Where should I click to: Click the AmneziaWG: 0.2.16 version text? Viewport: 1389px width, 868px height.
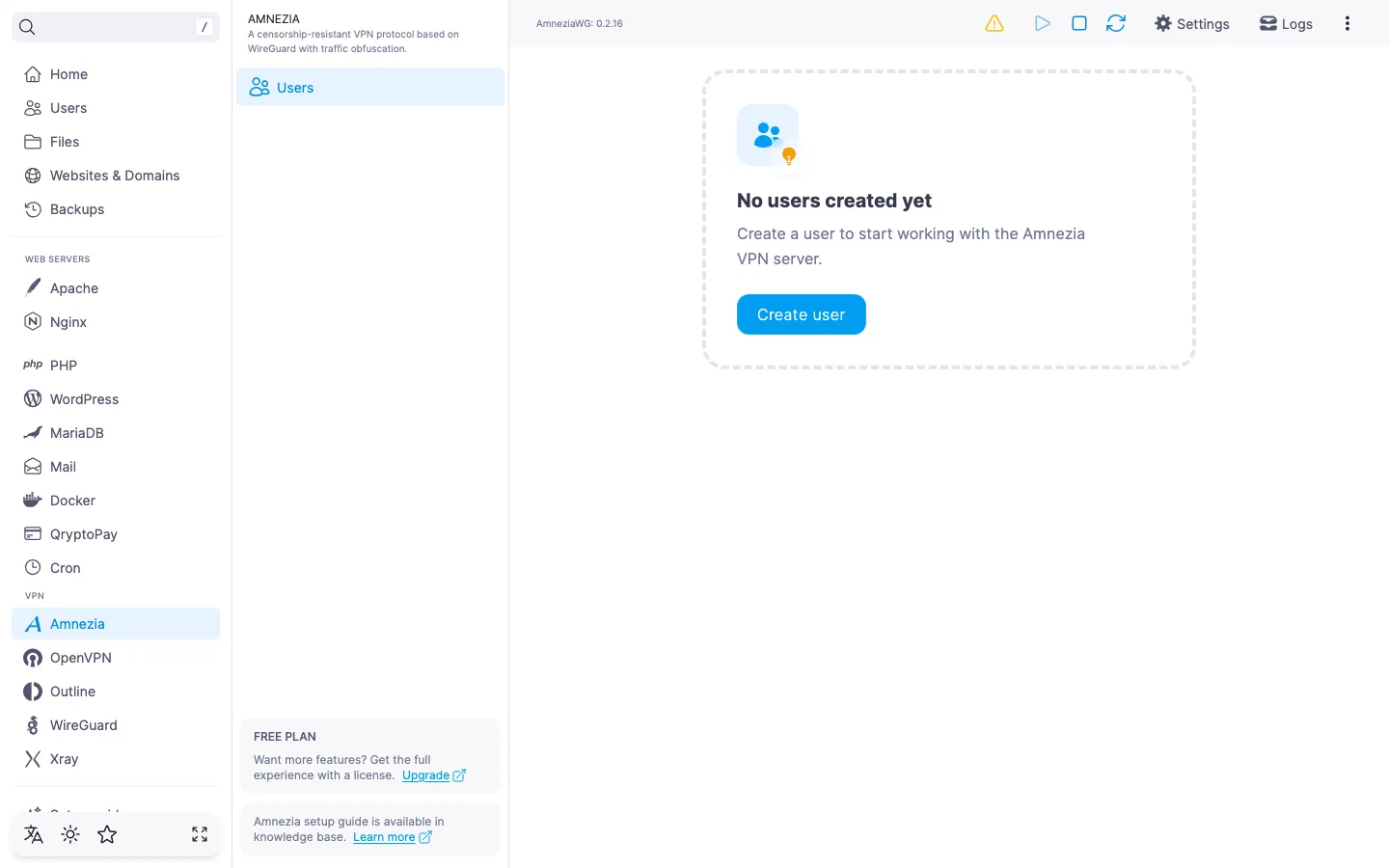pos(580,23)
